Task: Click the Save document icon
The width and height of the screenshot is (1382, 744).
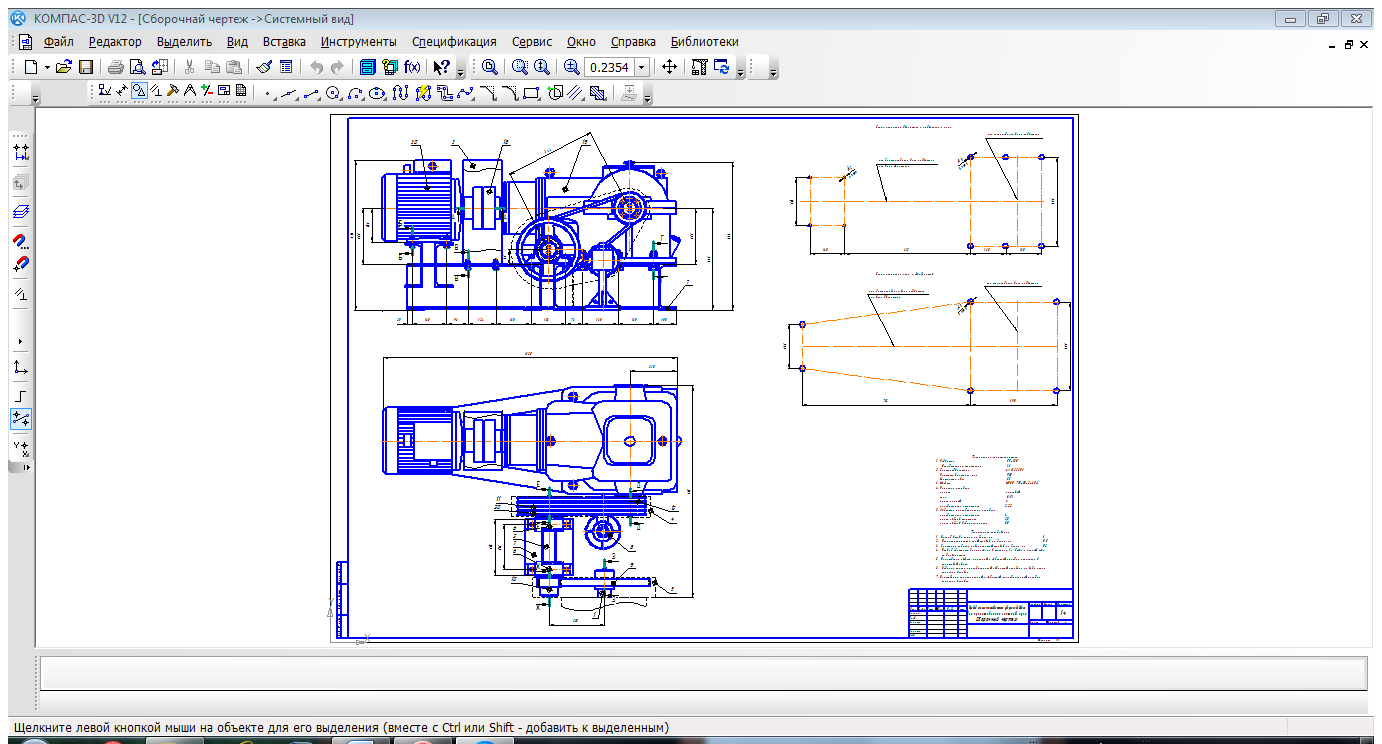Action: click(x=86, y=67)
